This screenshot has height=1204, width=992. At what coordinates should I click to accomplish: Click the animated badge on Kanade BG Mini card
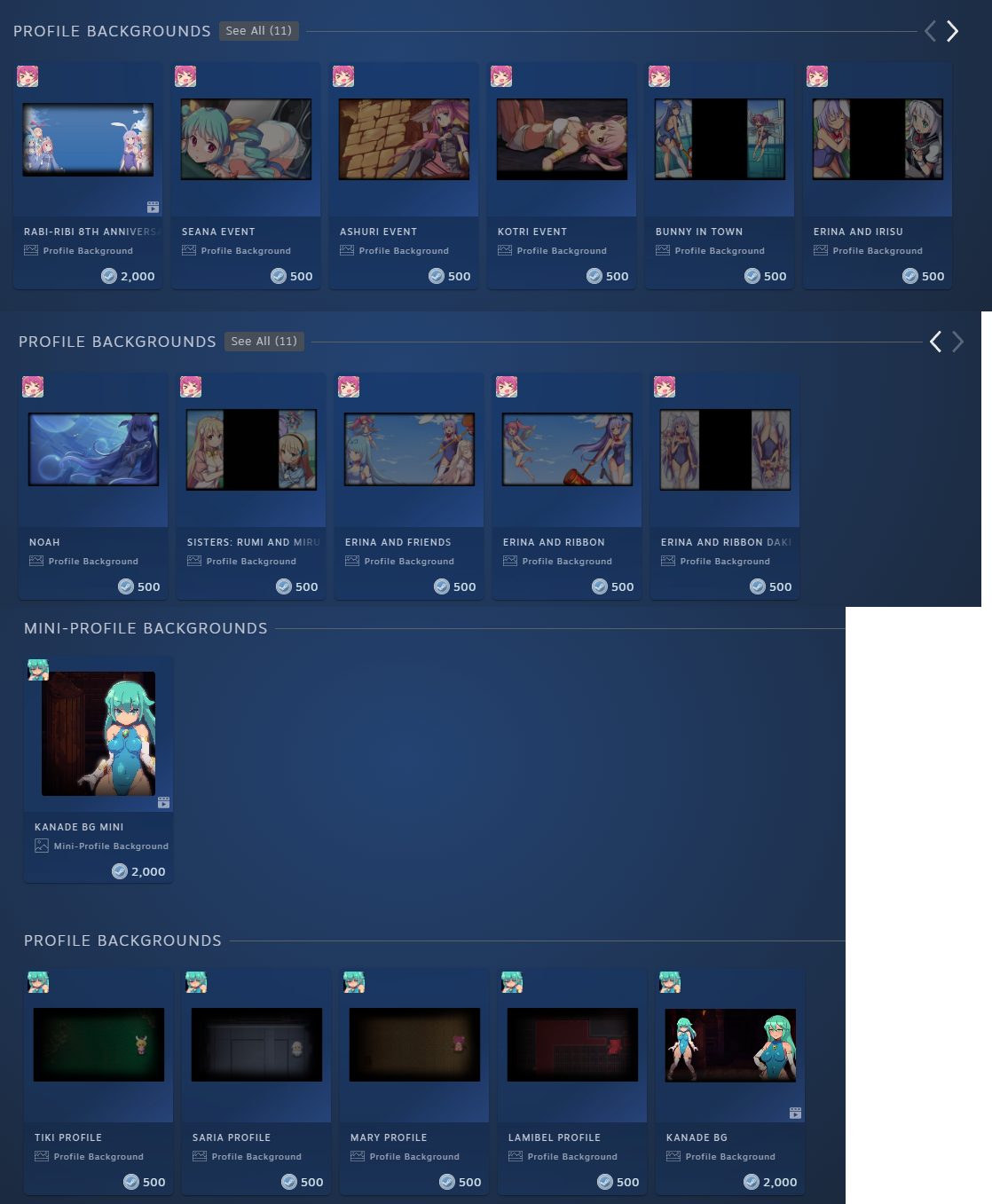pos(164,802)
